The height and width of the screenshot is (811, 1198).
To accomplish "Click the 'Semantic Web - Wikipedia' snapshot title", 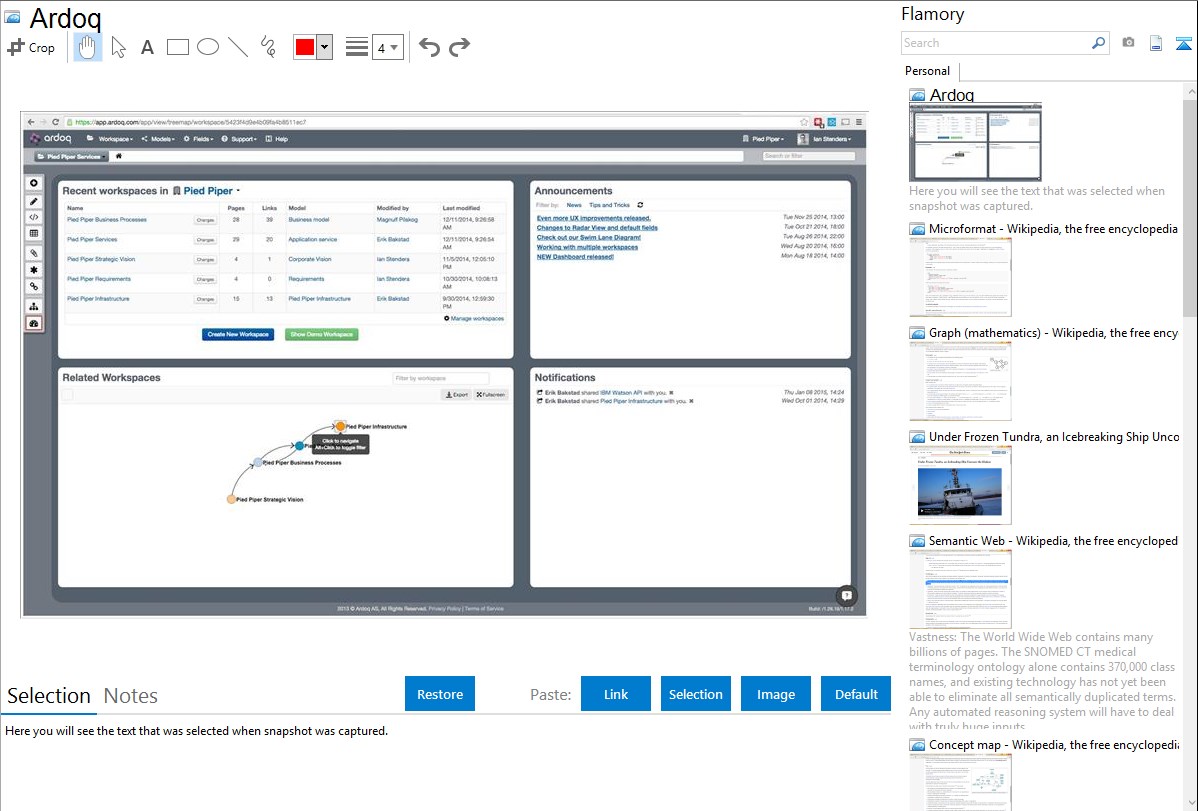I will [1053, 540].
